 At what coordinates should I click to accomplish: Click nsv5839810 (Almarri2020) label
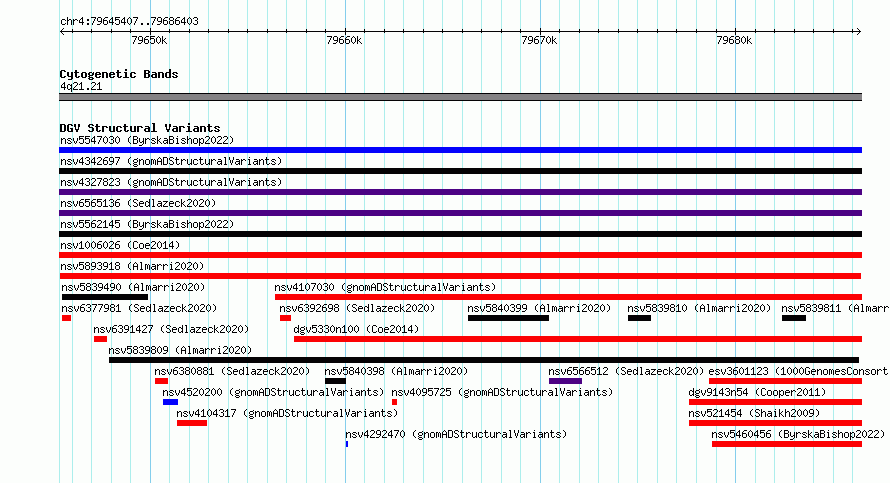699,308
